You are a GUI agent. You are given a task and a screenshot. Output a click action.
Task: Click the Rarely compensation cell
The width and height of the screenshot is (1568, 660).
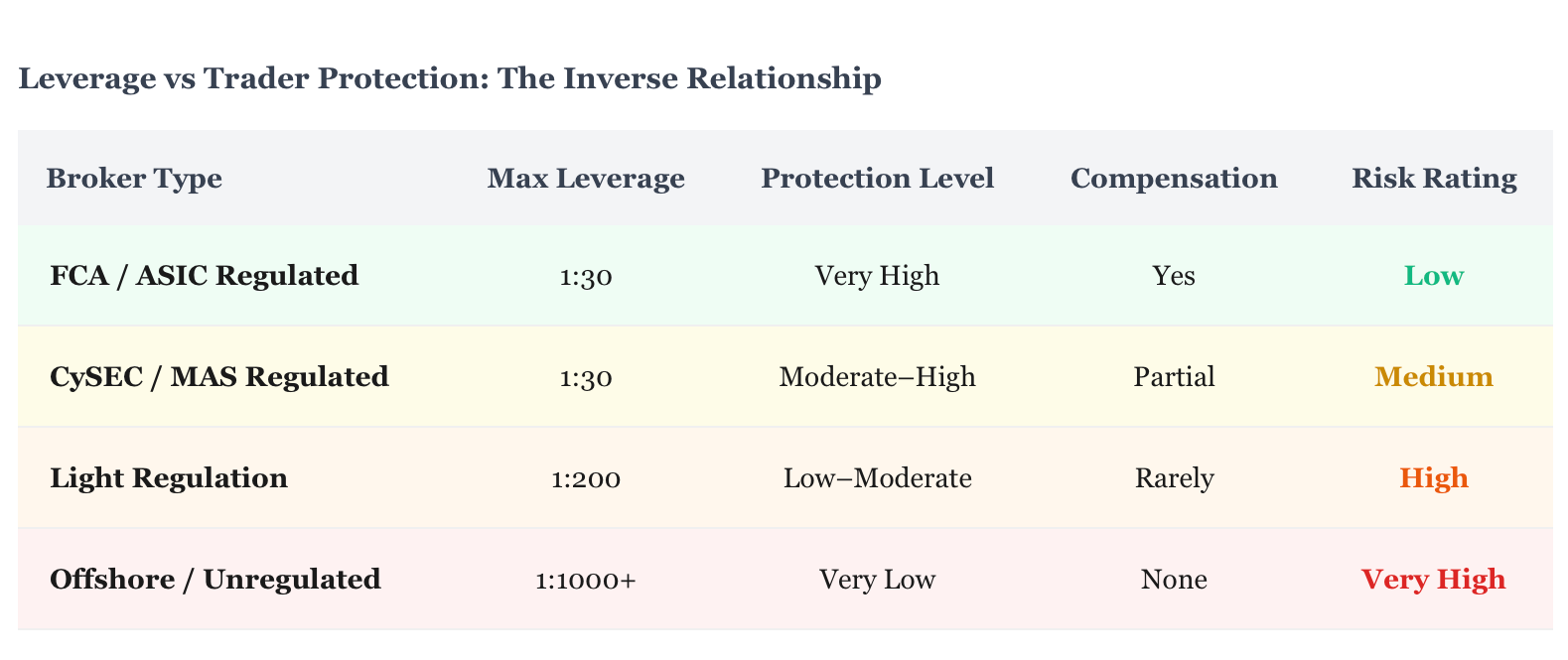1174,478
